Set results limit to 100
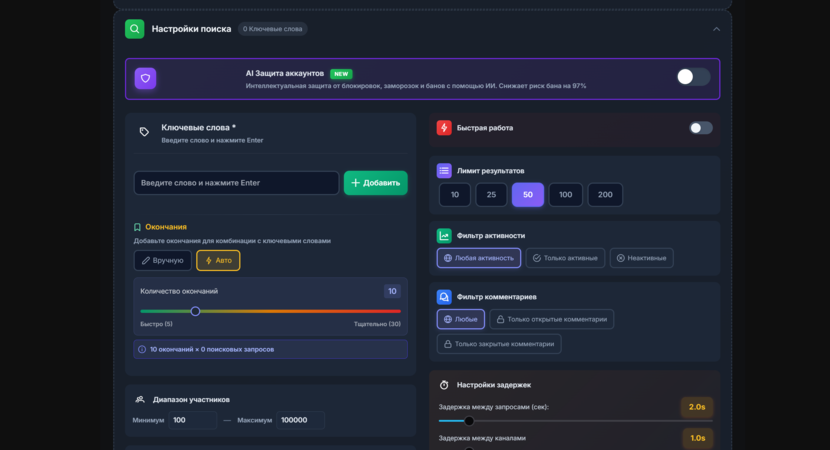Screen dimensions: 830x450 click(x=566, y=194)
